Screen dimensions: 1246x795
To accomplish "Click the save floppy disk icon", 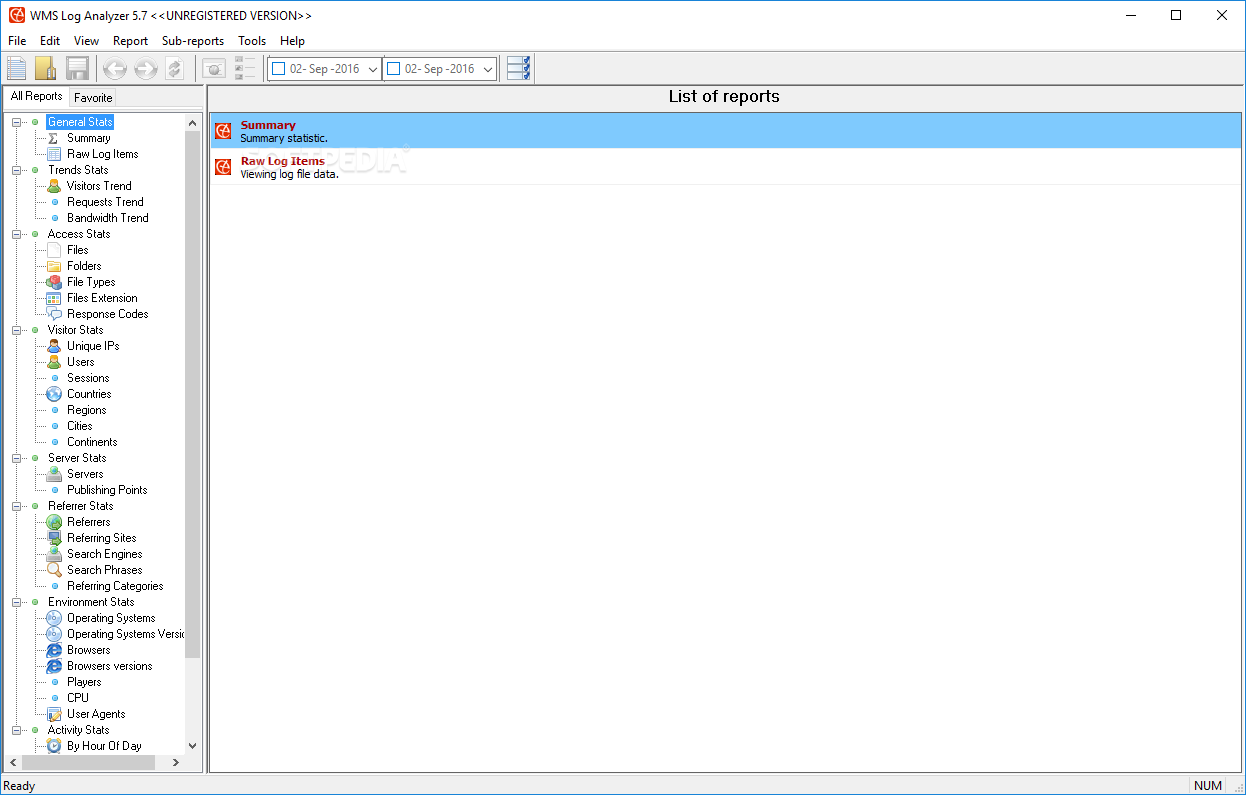I will (x=77, y=68).
